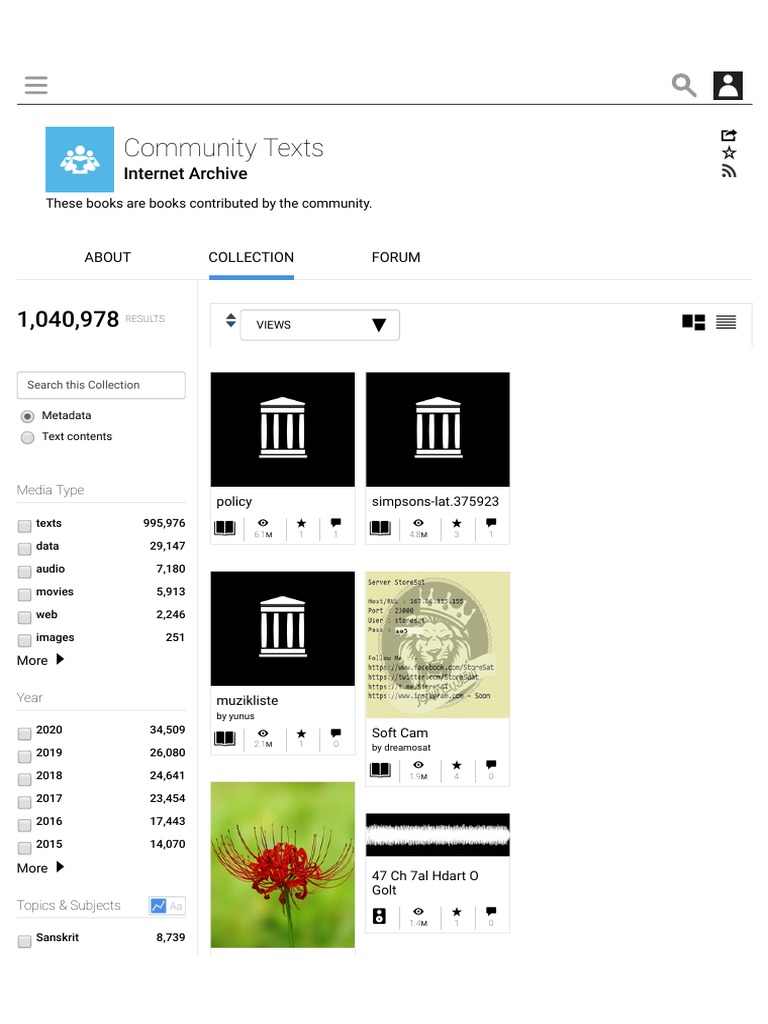Check the 2019 year filter
Image resolution: width=768 pixels, height=1024 pixels.
point(24,756)
